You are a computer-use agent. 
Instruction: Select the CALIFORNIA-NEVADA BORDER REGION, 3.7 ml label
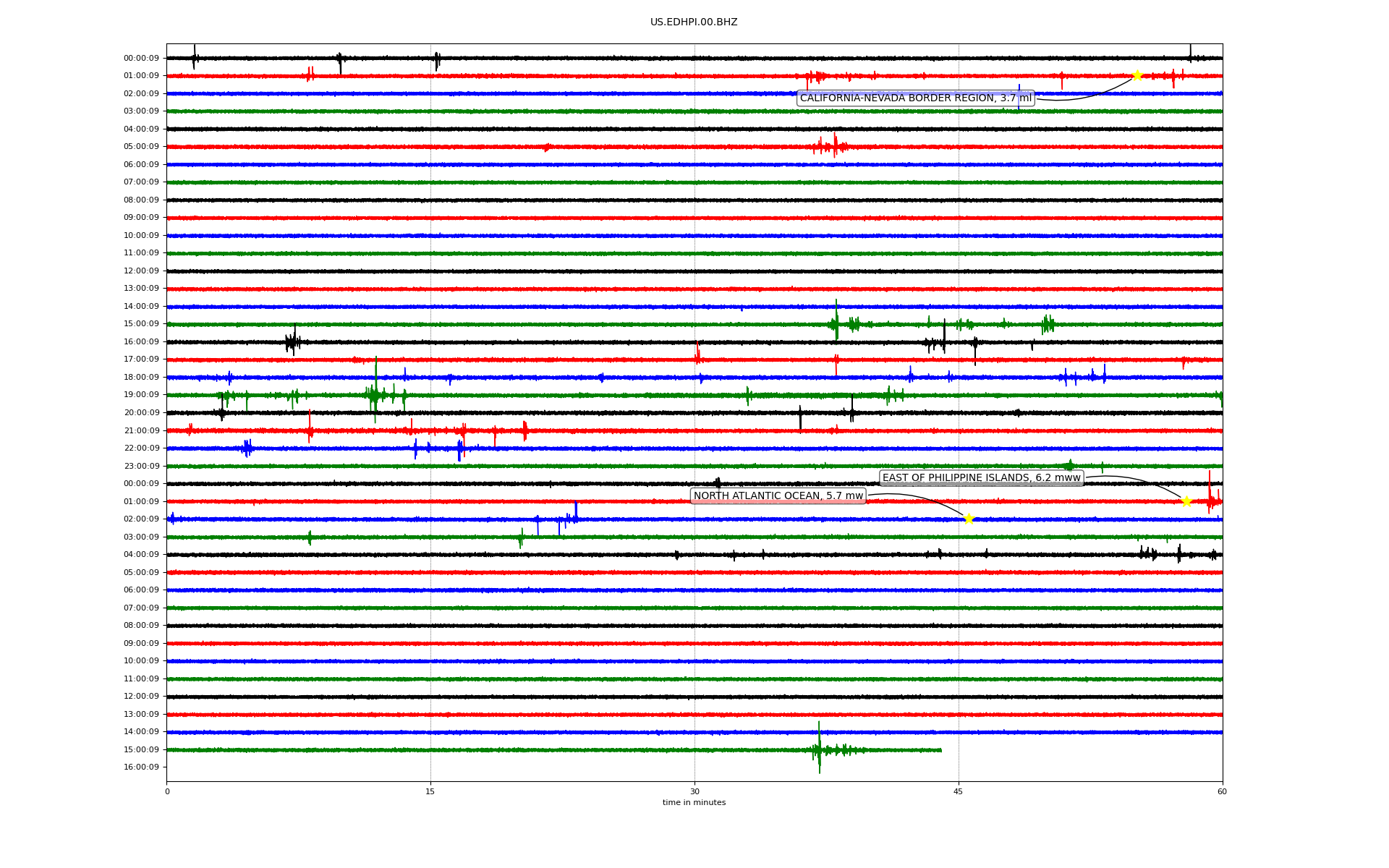(x=916, y=98)
